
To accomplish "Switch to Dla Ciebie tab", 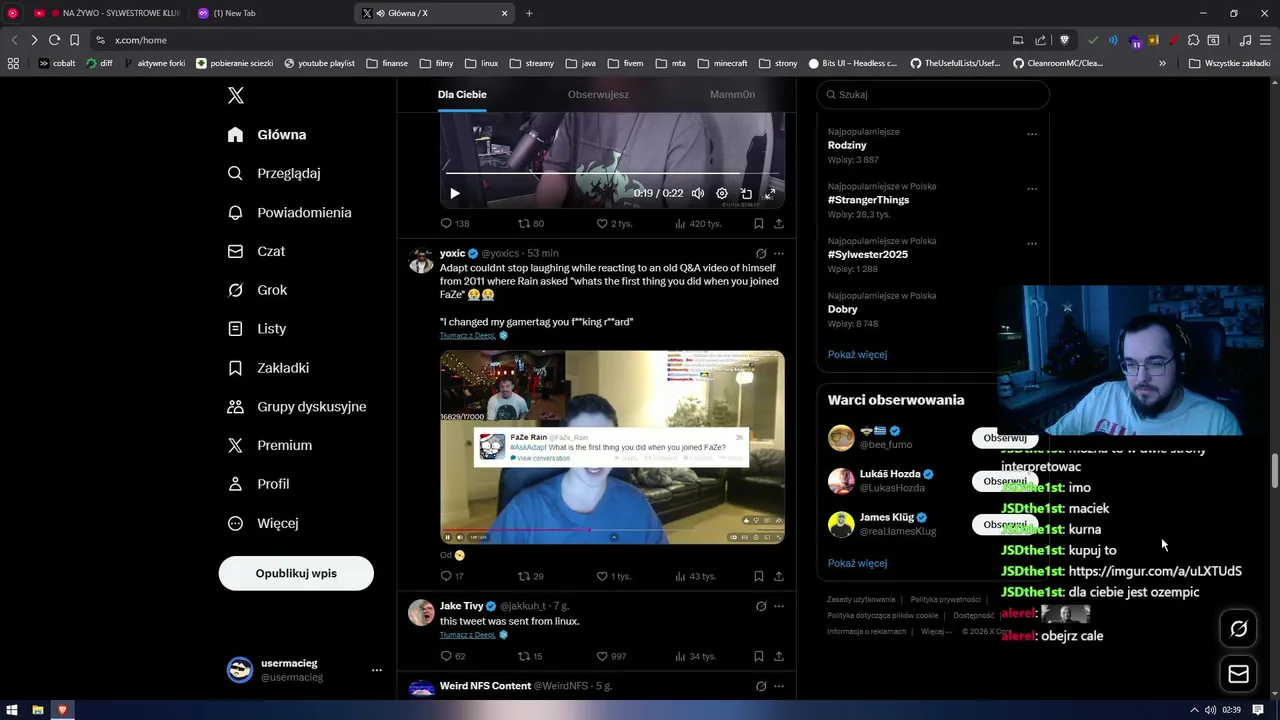I will 462,95.
